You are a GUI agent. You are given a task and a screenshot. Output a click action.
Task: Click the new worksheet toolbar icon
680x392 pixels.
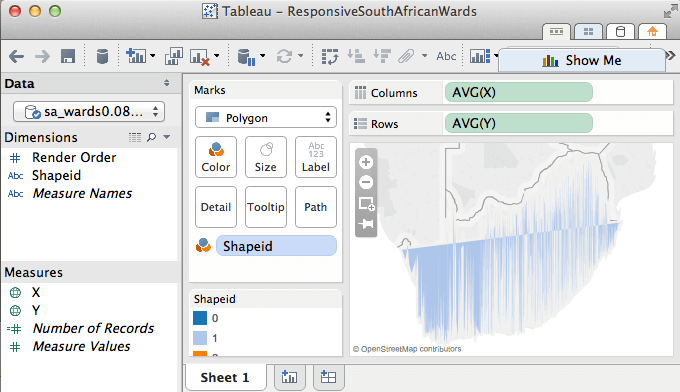136,56
